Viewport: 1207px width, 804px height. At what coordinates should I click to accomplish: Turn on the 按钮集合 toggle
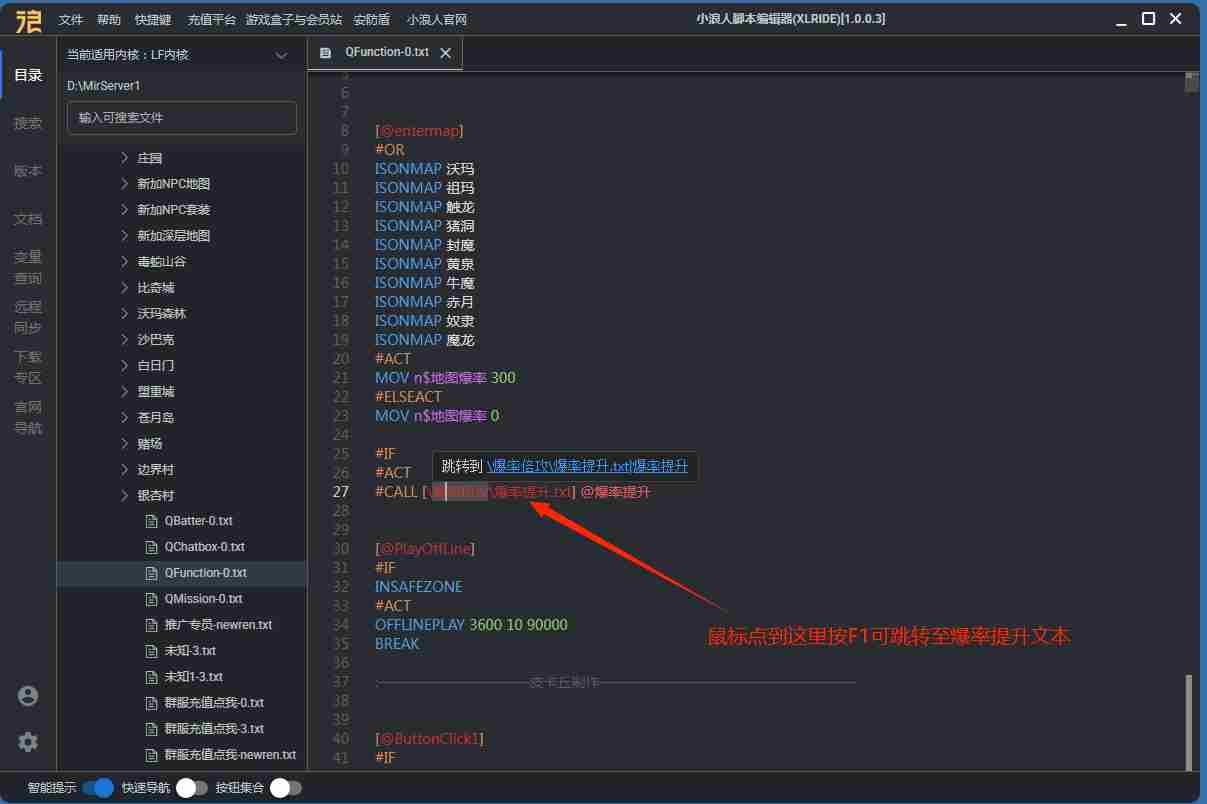tap(285, 788)
